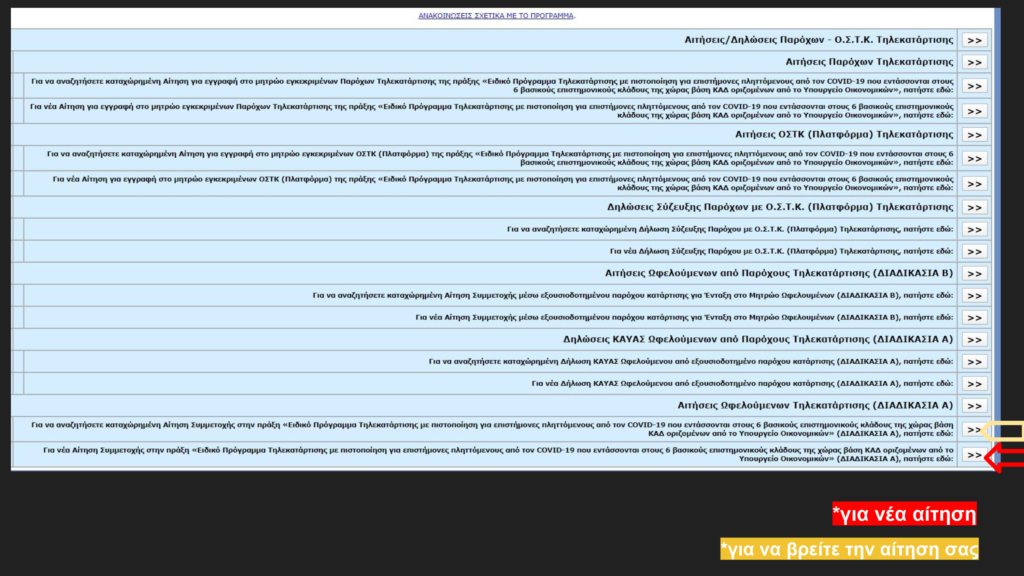Select heading text Αιτήσεις Παρόχων Τηλεκατάρτισης

pos(869,62)
